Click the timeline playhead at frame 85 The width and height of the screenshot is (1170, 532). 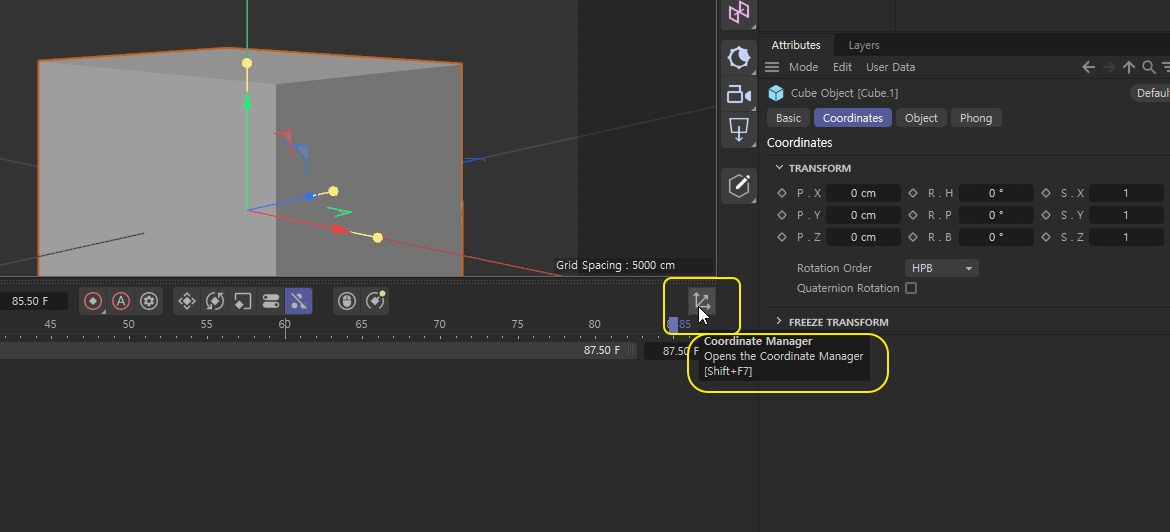[x=673, y=325]
